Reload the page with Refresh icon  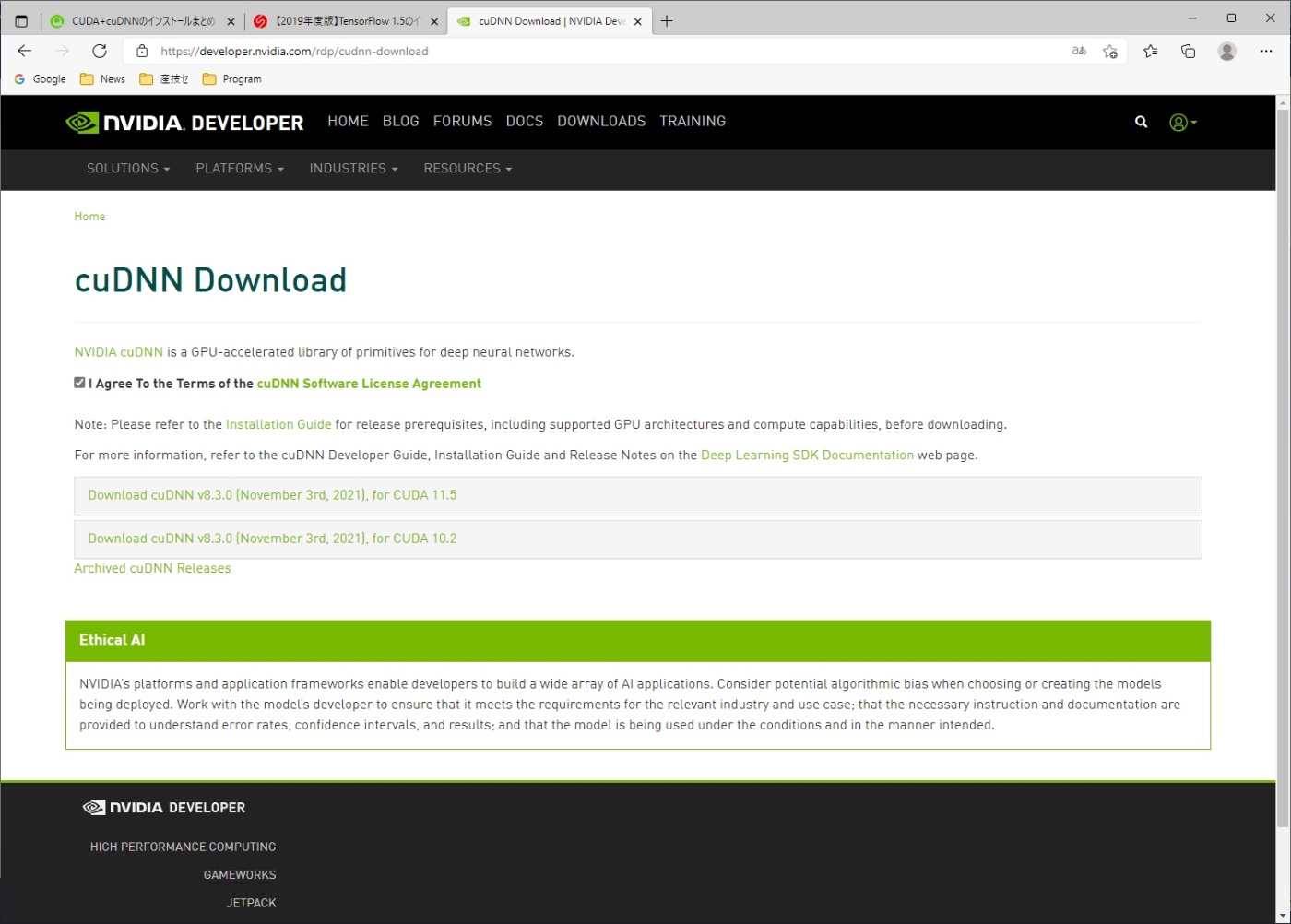pos(100,52)
